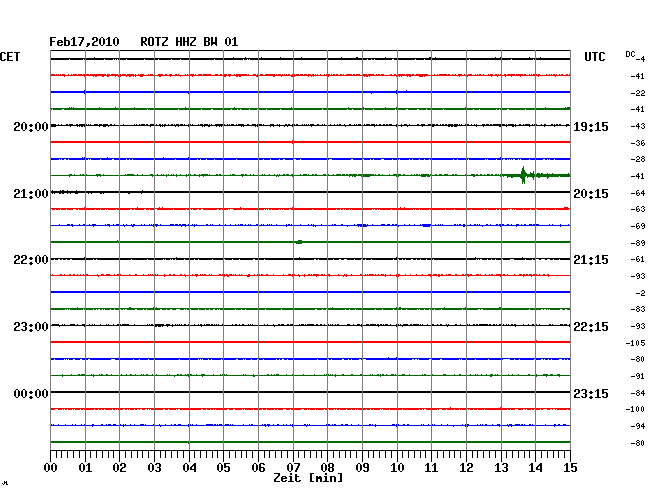
Task: Click the 'CET' timezone label
Action: [x=10, y=57]
